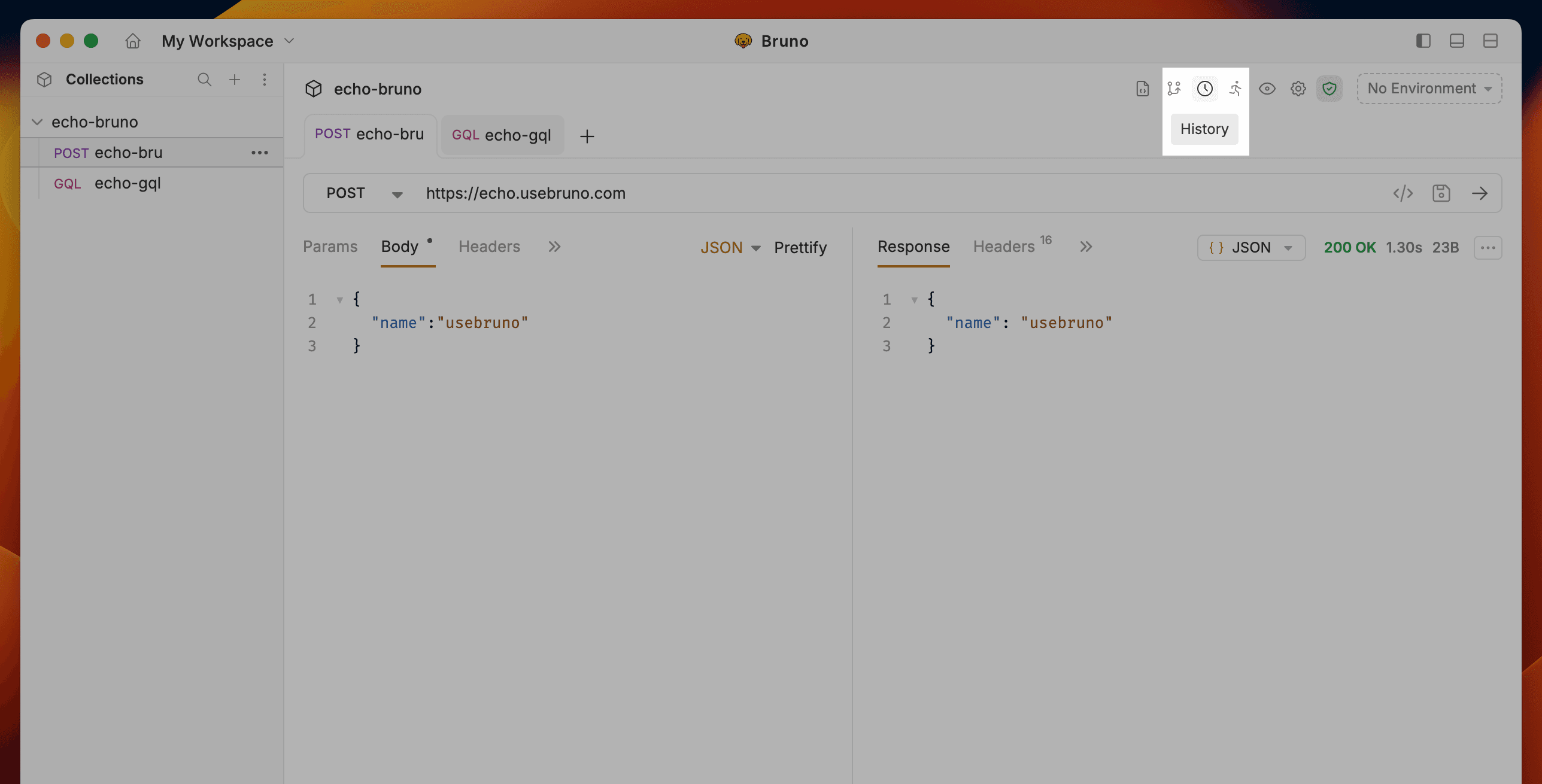Toggle the left sidebar panel
This screenshot has width=1542, height=784.
[x=1423, y=41]
